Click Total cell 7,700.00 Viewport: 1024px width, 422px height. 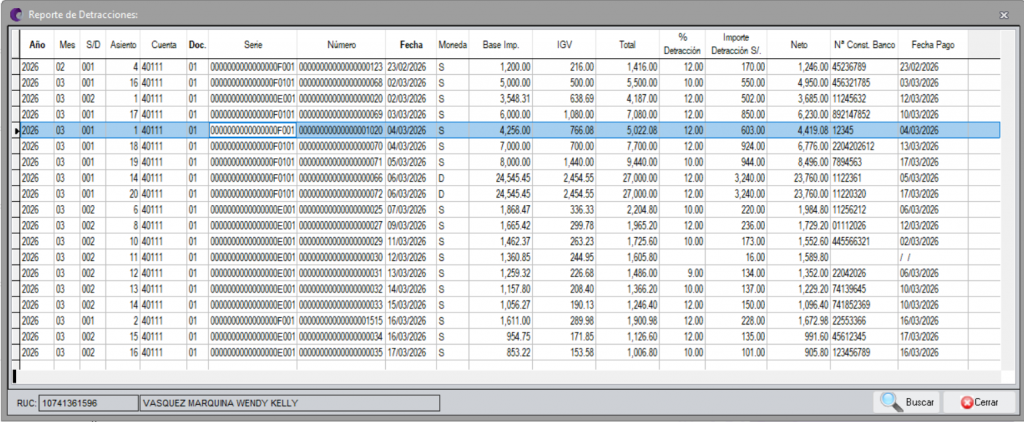[x=628, y=146]
